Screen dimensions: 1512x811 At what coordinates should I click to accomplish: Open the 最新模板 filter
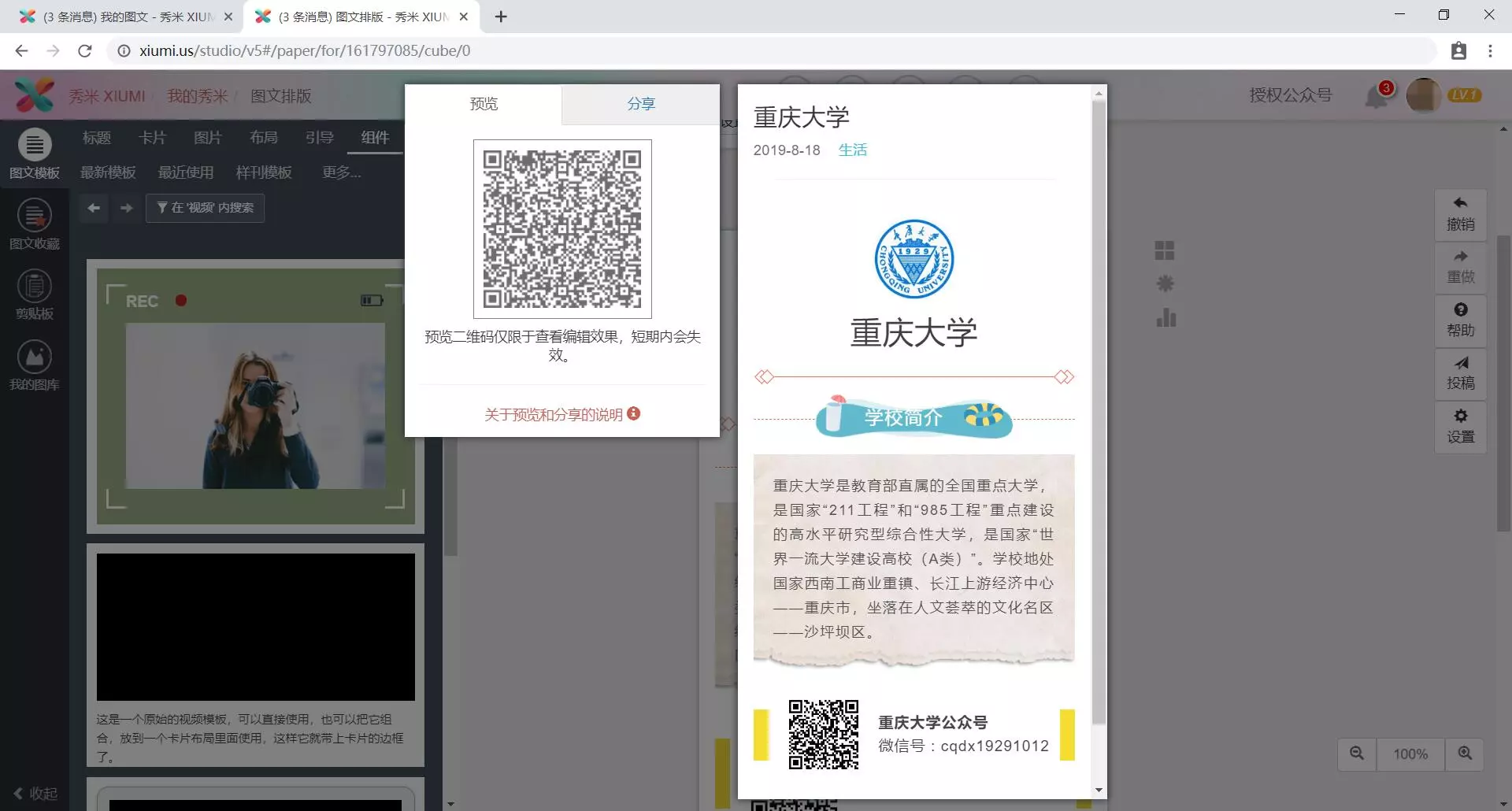coord(108,172)
